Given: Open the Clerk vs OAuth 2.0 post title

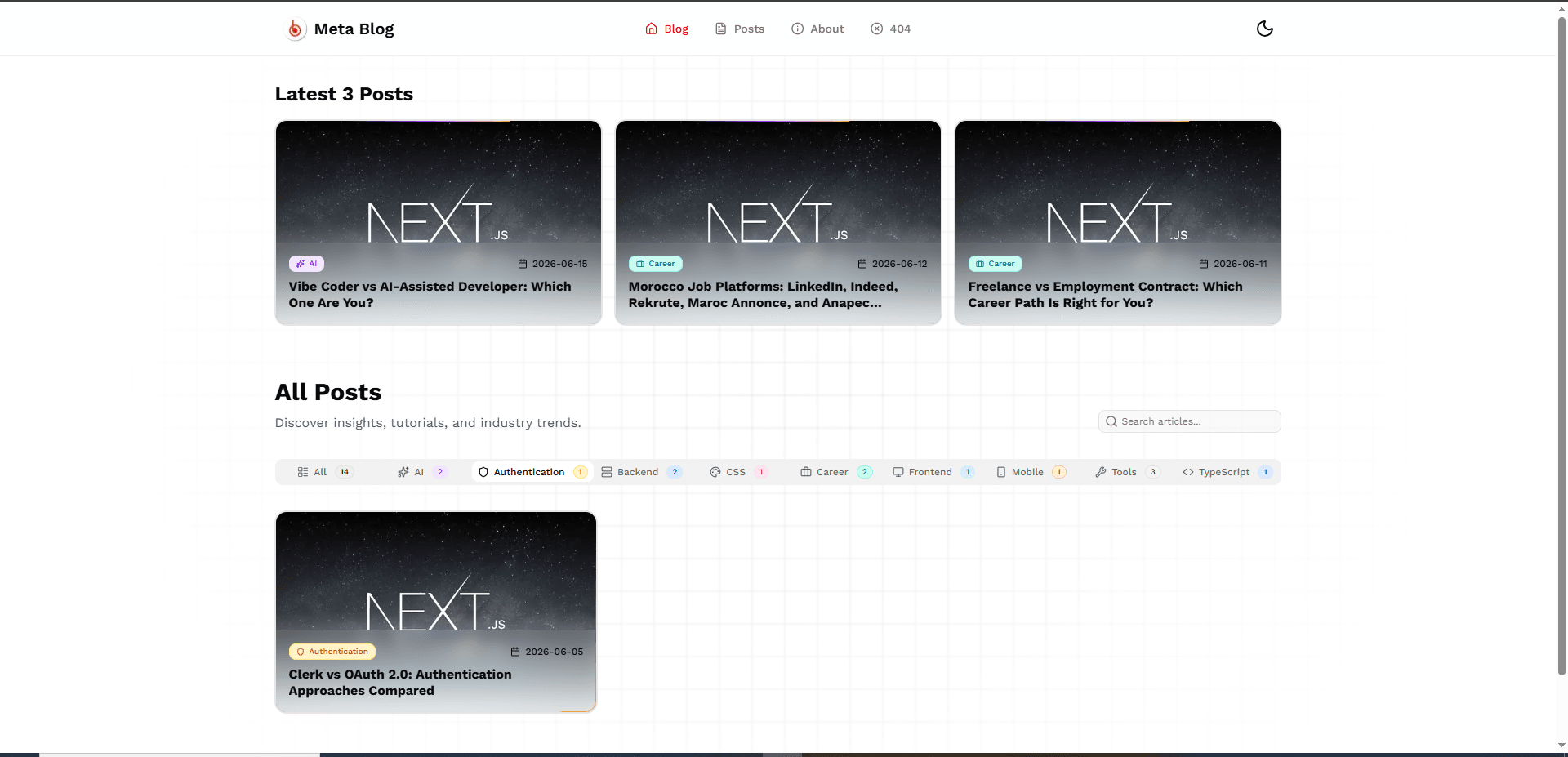Looking at the screenshot, I should click(400, 683).
